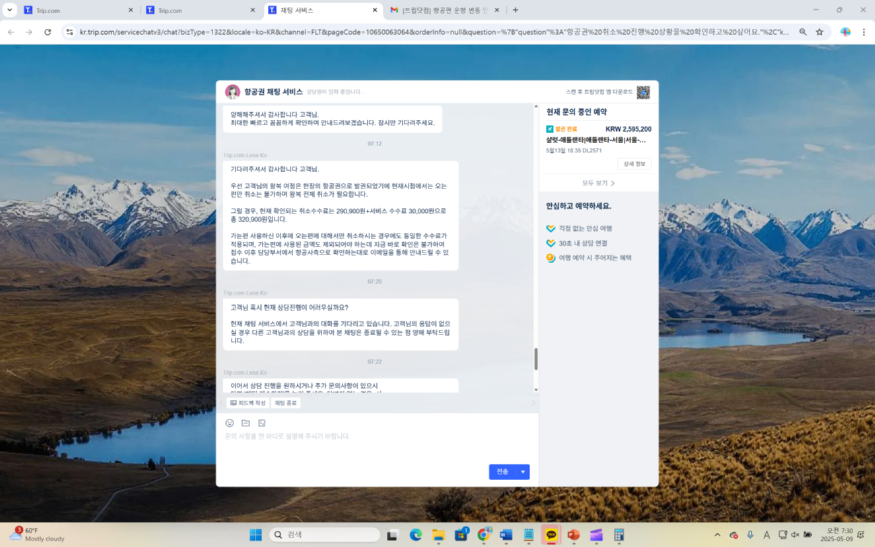This screenshot has height=547, width=875.
Task: Open the Chrome three-dot menu
Action: pos(863,32)
